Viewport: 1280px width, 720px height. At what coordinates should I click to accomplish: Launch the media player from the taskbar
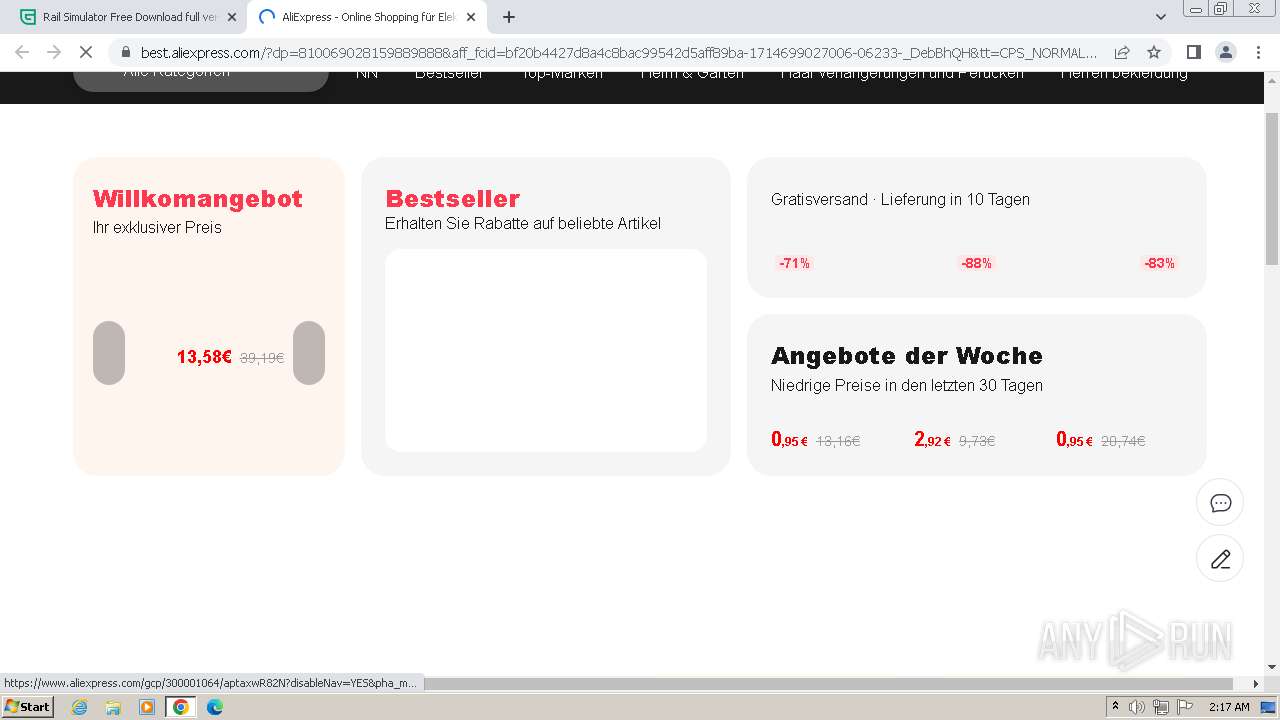pyautogui.click(x=147, y=707)
